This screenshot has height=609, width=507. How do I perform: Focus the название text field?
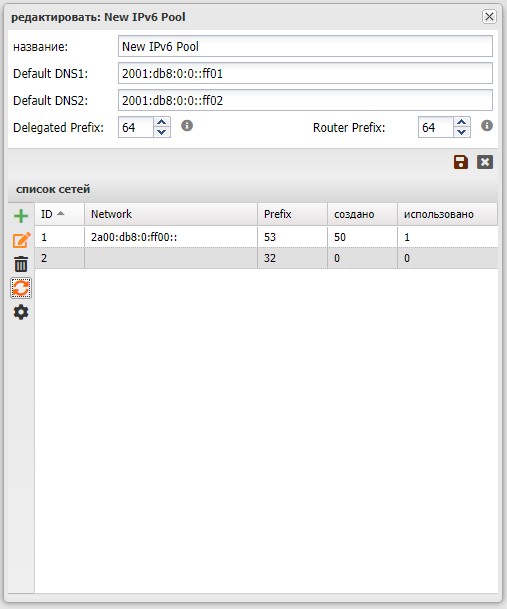305,46
